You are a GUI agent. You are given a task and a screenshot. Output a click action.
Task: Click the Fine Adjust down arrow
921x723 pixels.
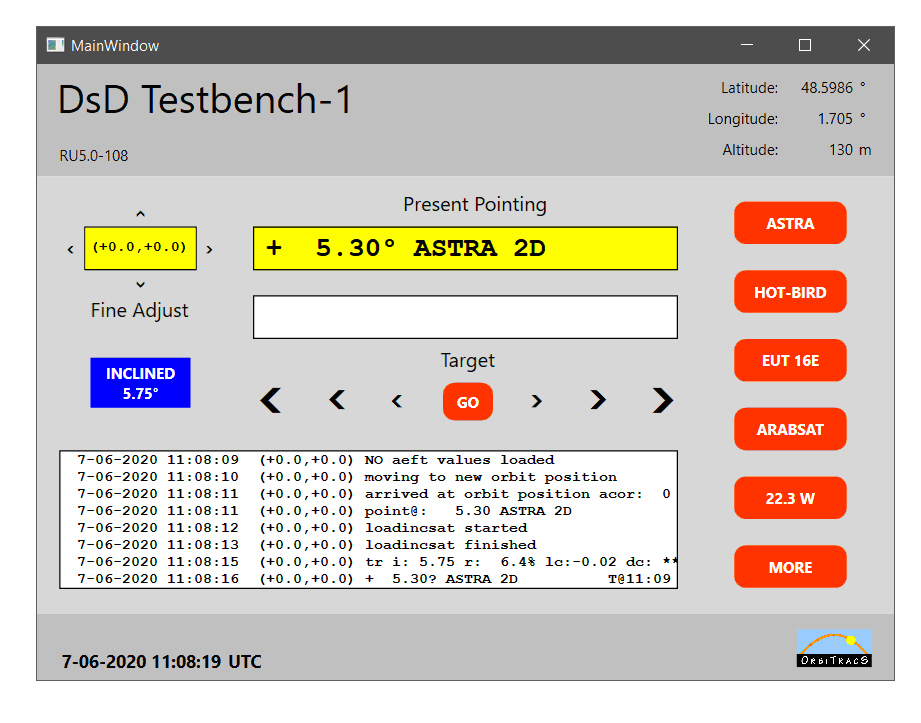coord(140,285)
